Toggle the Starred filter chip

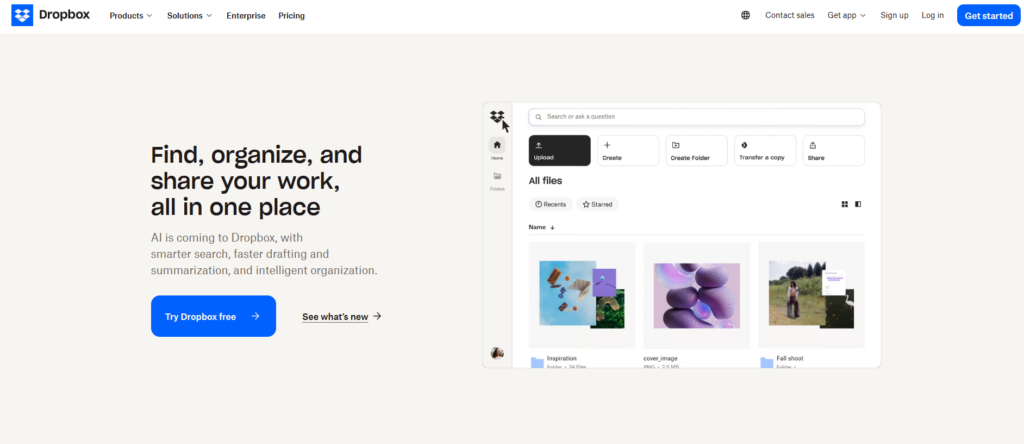tap(597, 204)
